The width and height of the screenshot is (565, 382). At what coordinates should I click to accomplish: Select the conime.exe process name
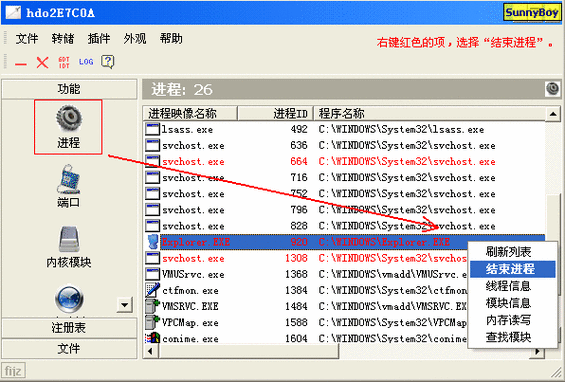pos(190,339)
